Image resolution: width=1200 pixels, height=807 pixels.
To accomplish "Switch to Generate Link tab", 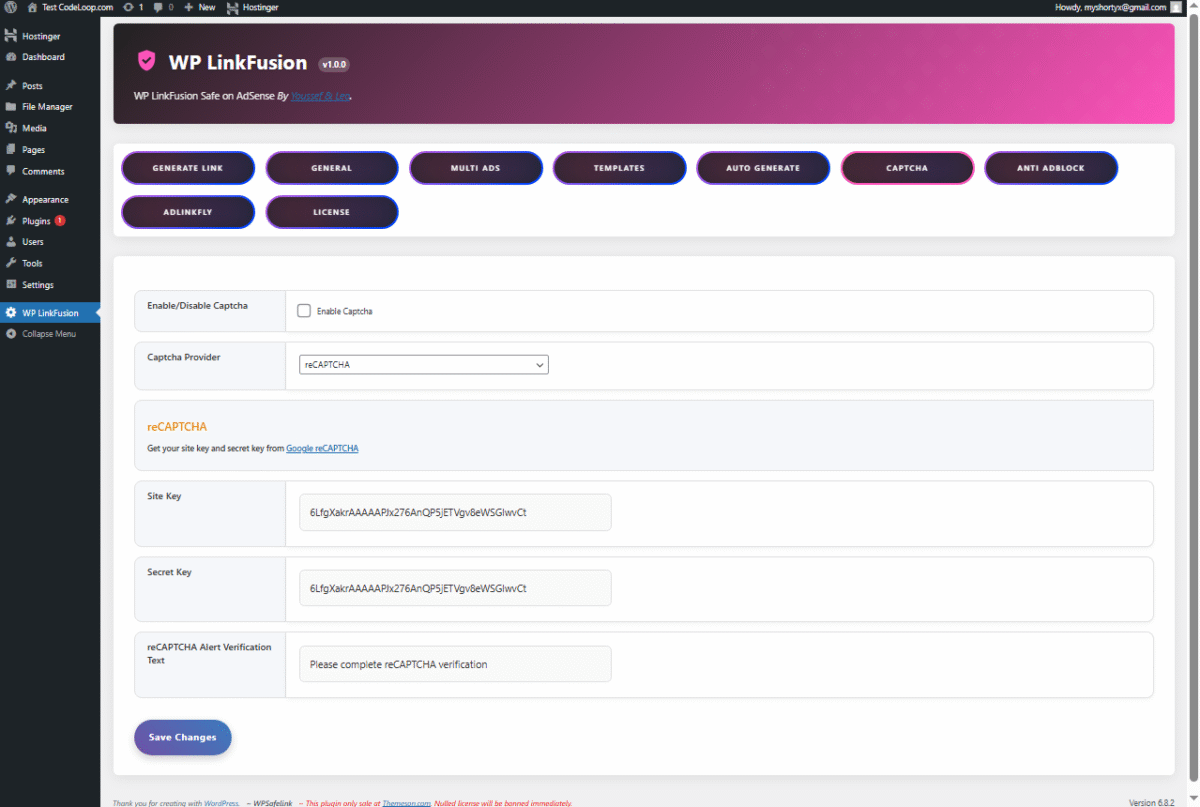I will 188,168.
